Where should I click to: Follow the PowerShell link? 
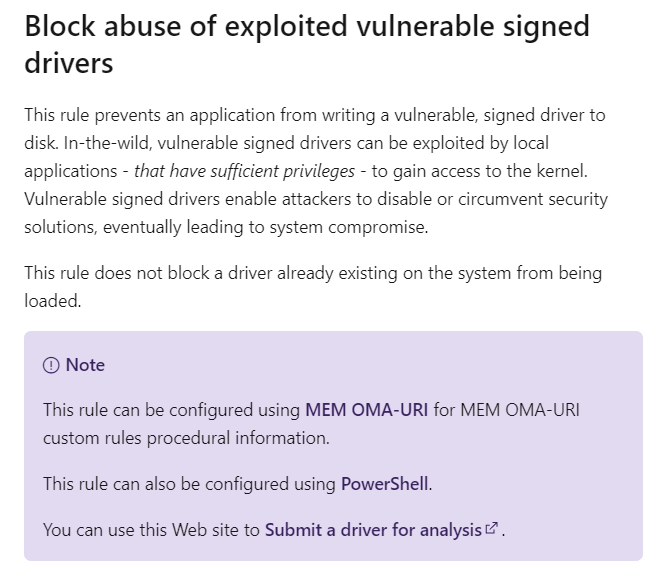pos(385,484)
